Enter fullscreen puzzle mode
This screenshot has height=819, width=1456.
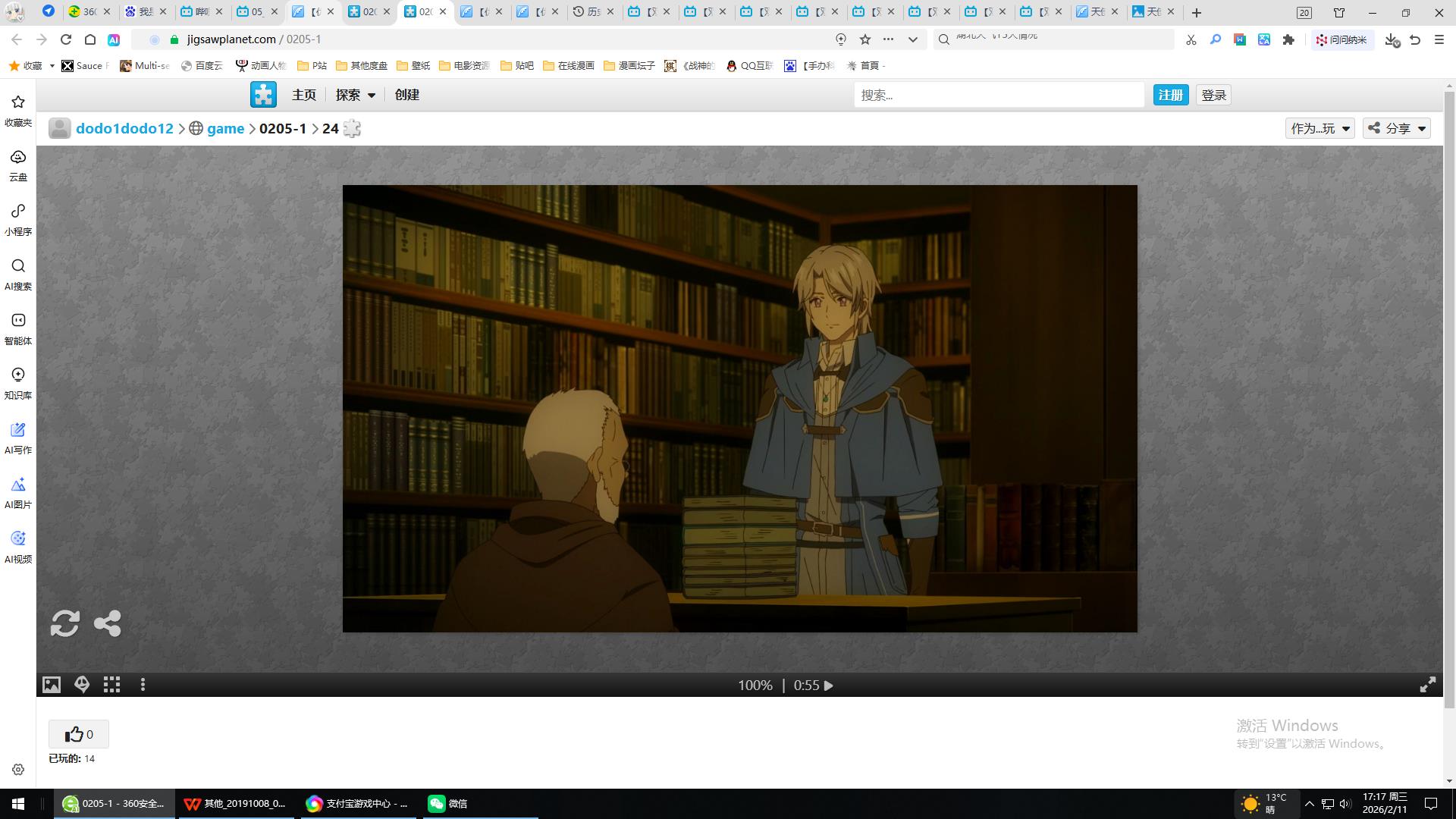pyautogui.click(x=1427, y=685)
